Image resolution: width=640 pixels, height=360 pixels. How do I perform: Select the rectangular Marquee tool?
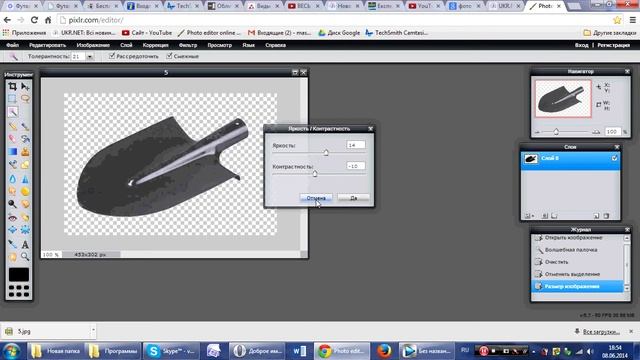[x=13, y=98]
